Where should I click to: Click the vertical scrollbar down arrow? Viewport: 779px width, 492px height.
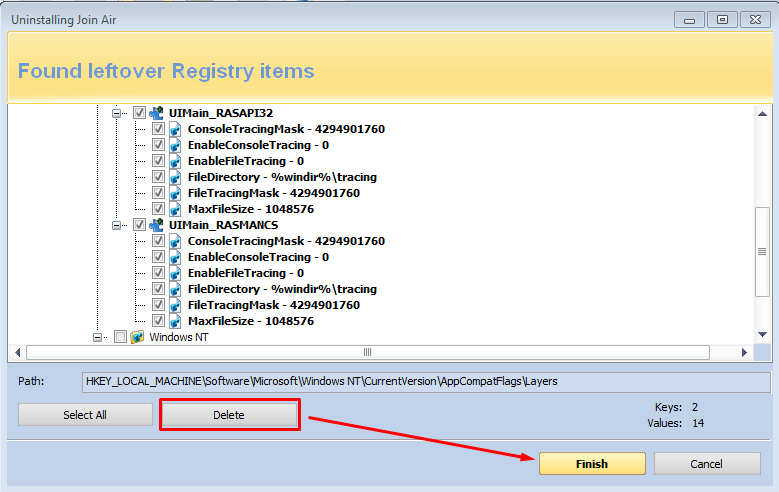click(x=762, y=334)
